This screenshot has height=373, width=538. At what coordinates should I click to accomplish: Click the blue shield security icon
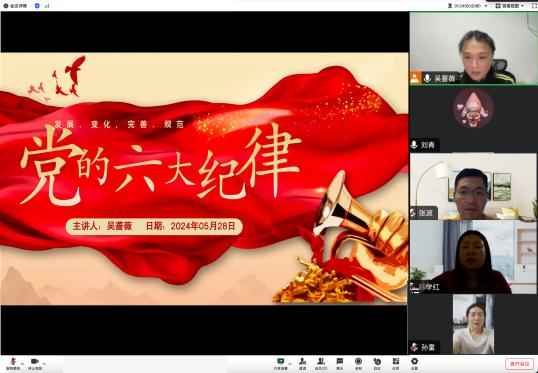tap(37, 6)
